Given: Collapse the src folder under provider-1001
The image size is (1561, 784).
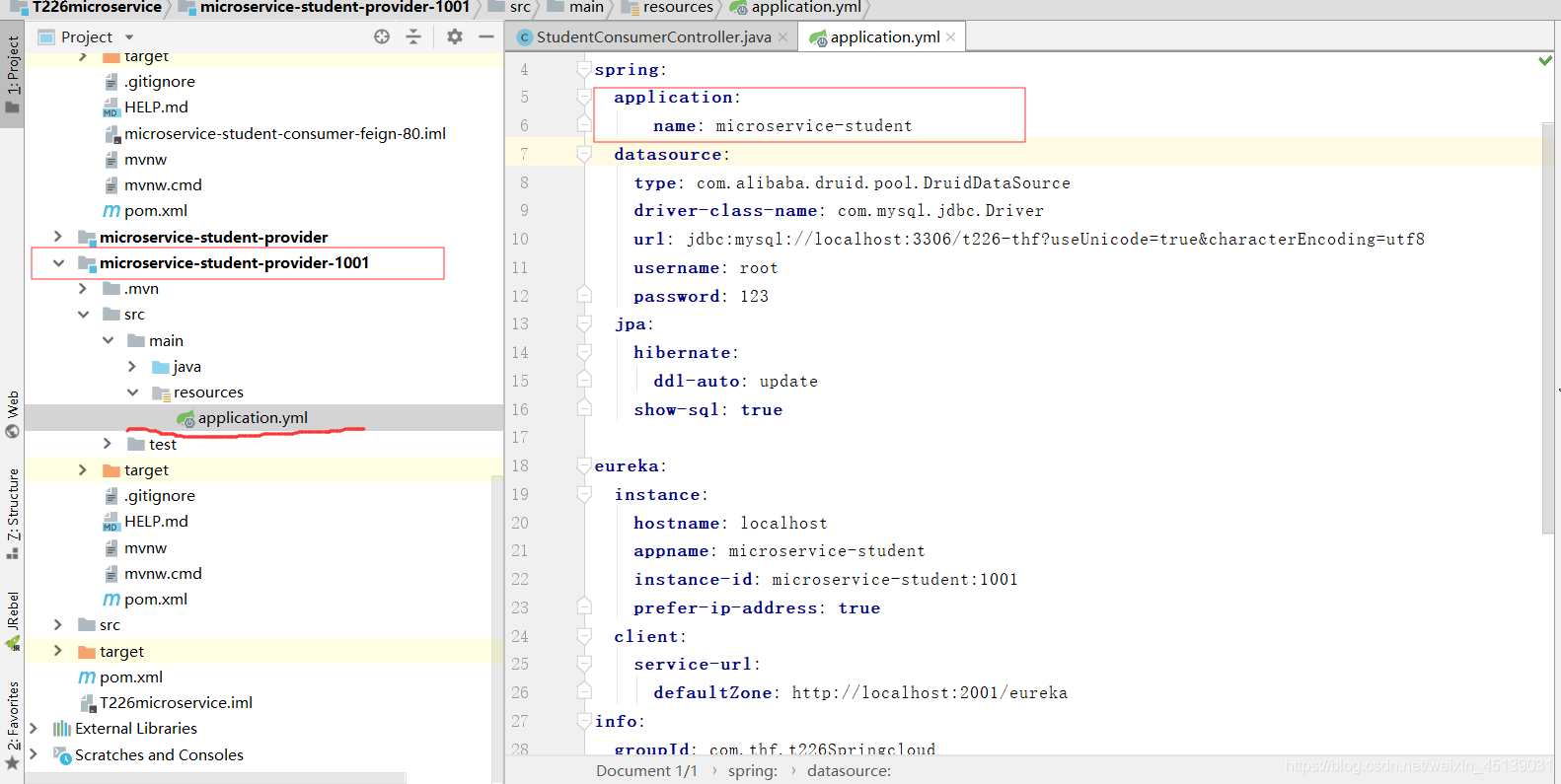Looking at the screenshot, I should [x=83, y=314].
